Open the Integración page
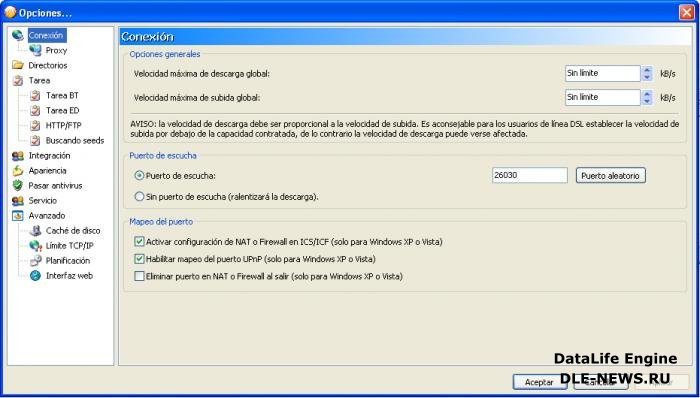This screenshot has height=398, width=700. coord(49,156)
